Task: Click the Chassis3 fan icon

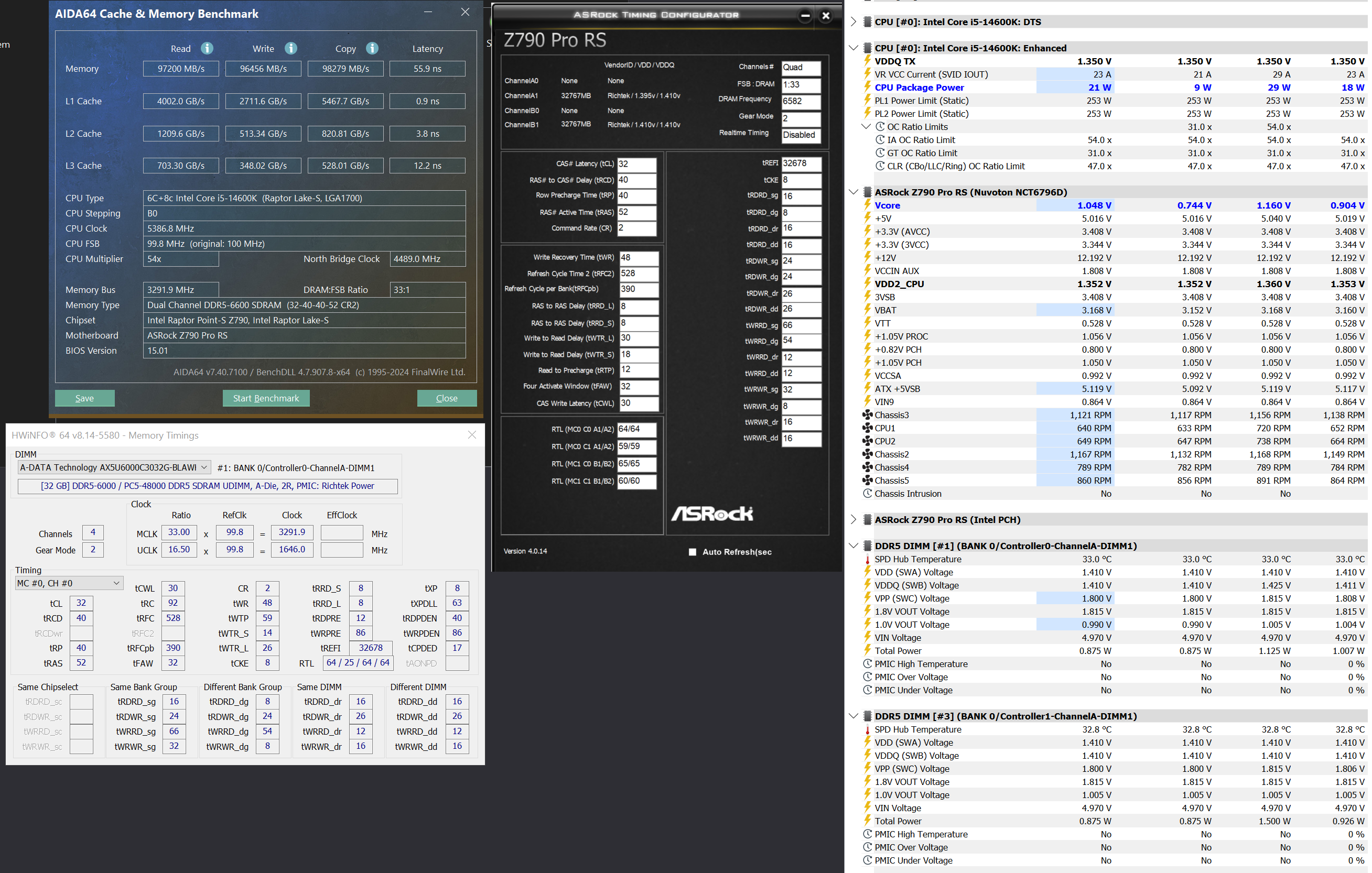Action: click(867, 415)
